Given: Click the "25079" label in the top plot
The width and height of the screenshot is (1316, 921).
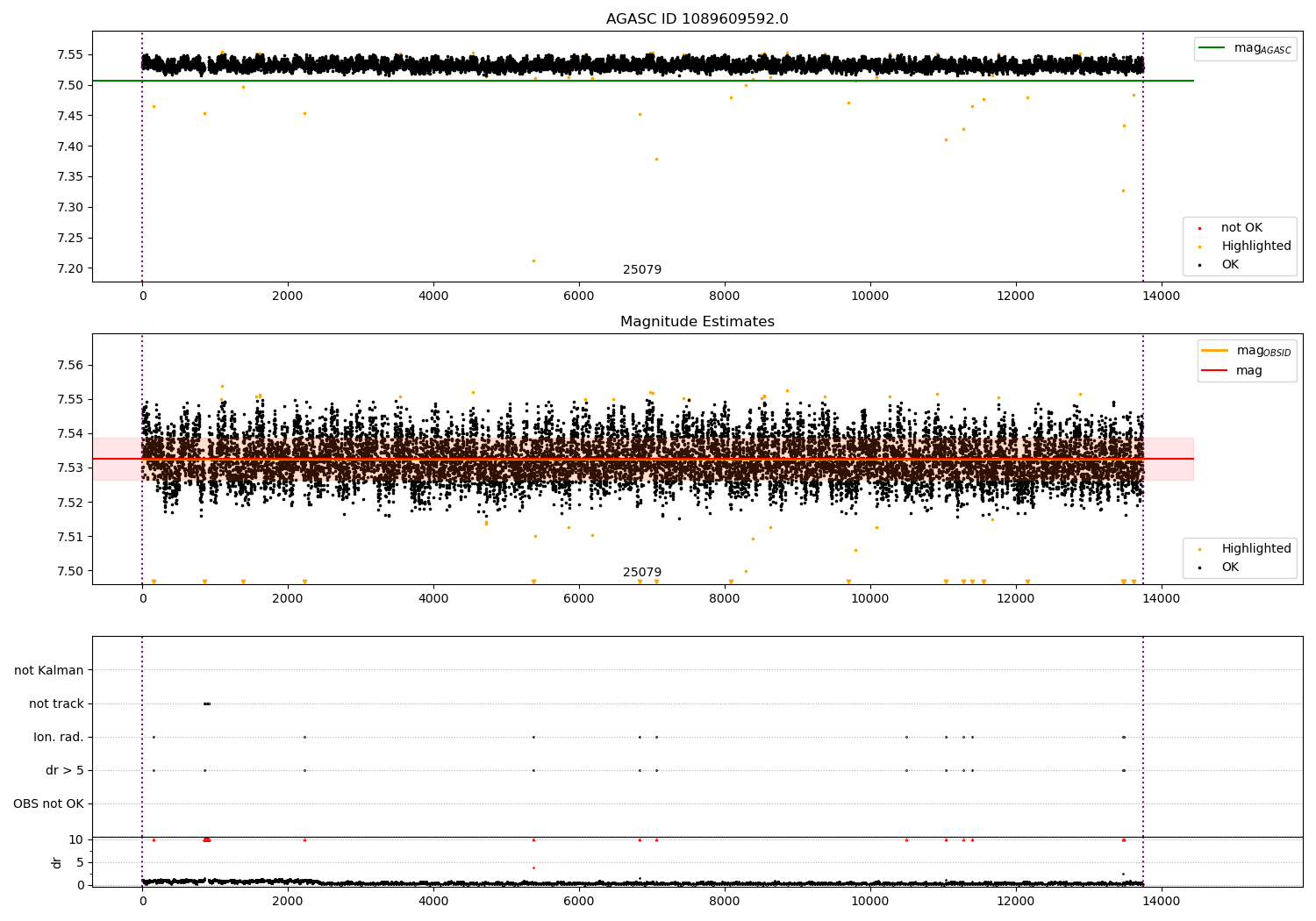Looking at the screenshot, I should tap(642, 270).
